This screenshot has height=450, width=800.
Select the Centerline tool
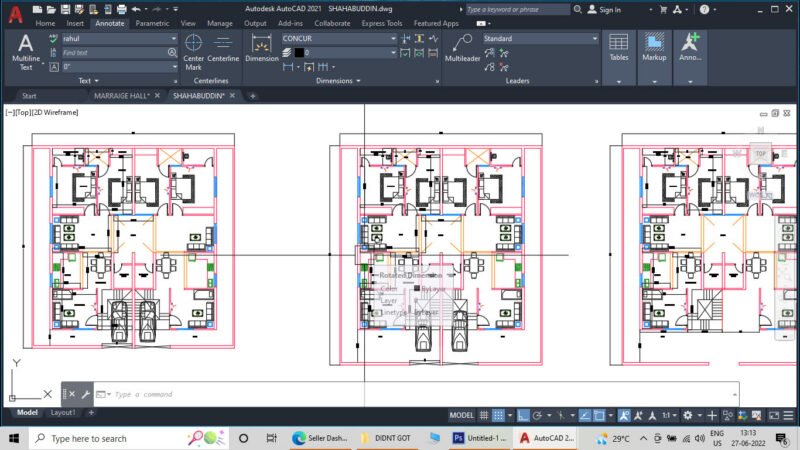pos(223,49)
